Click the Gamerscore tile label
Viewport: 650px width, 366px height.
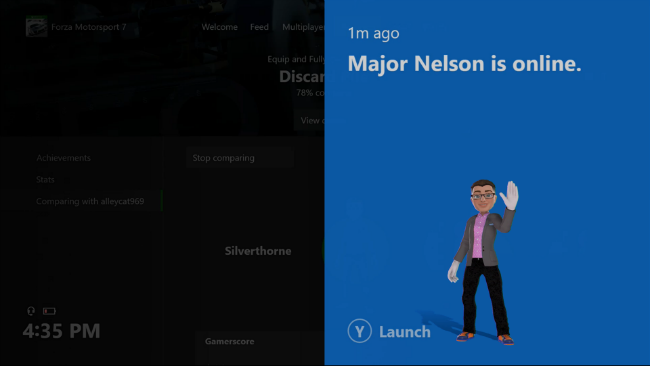click(229, 341)
